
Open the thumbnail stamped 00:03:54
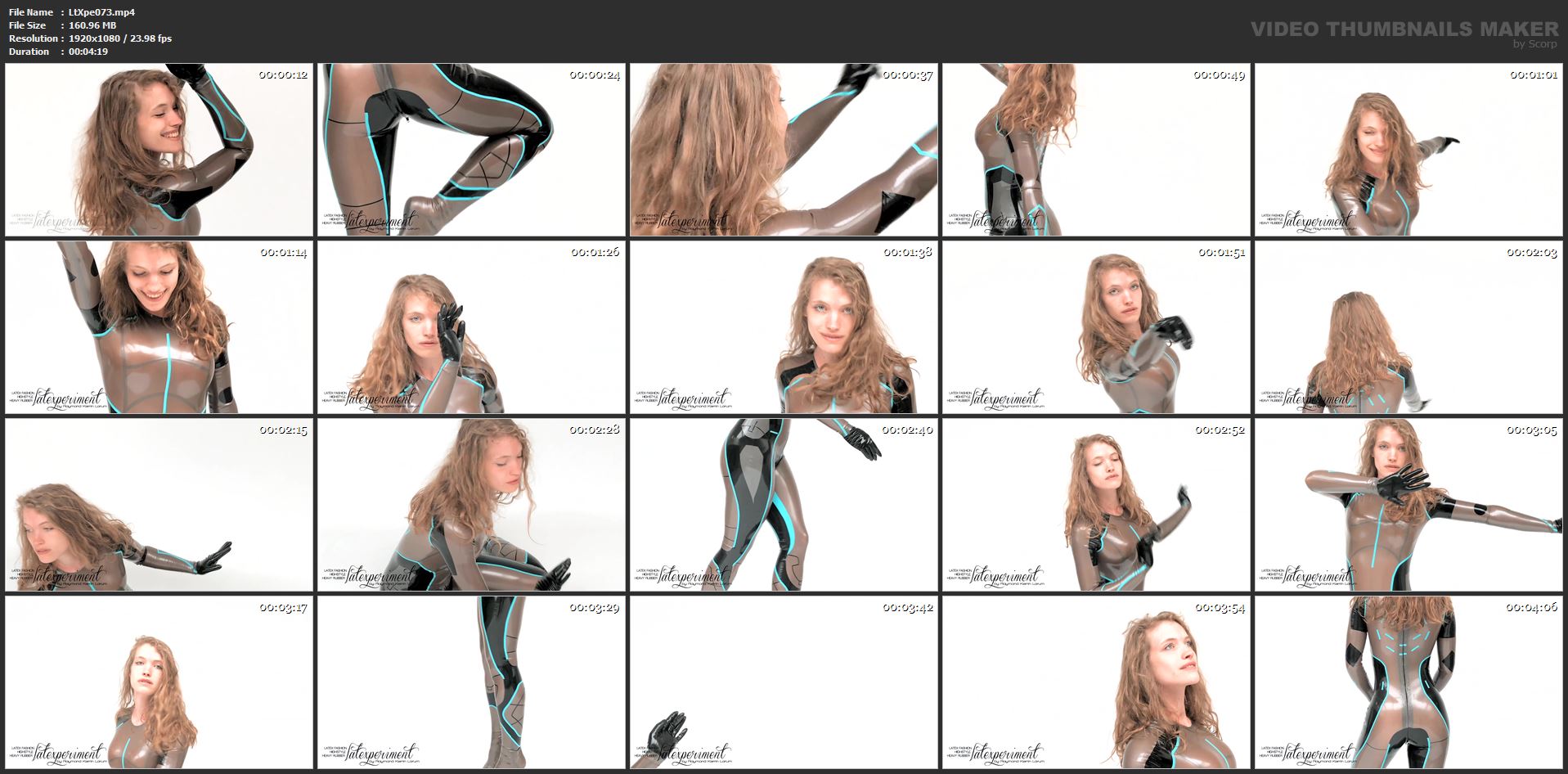1096,682
